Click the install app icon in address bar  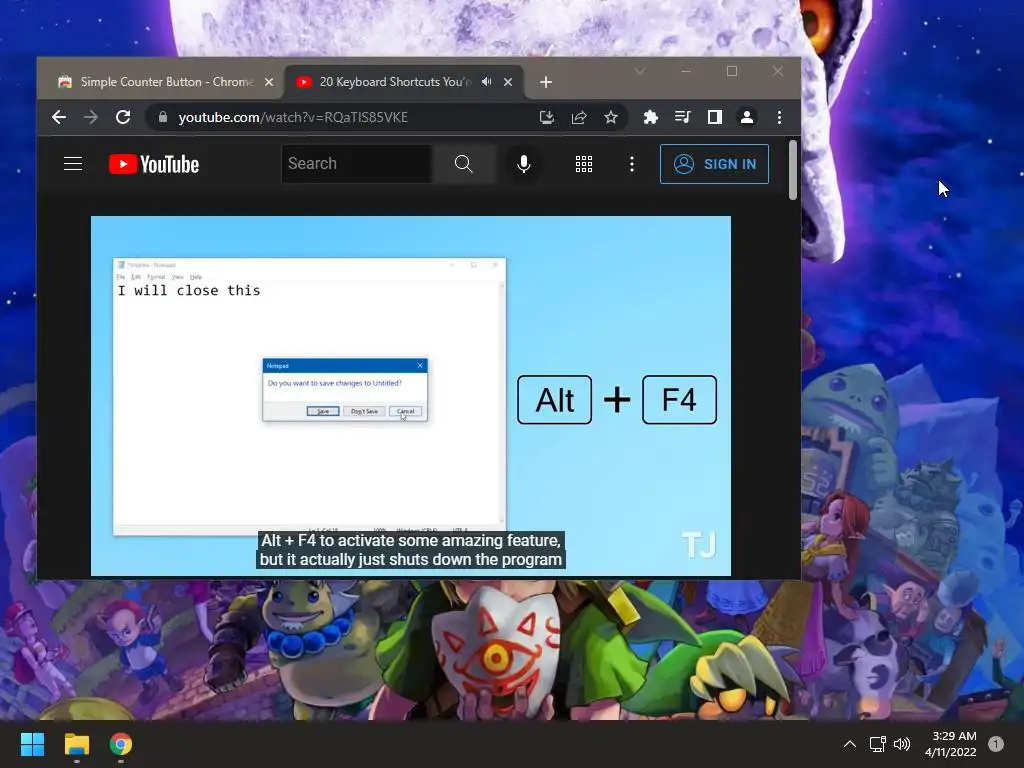(547, 117)
